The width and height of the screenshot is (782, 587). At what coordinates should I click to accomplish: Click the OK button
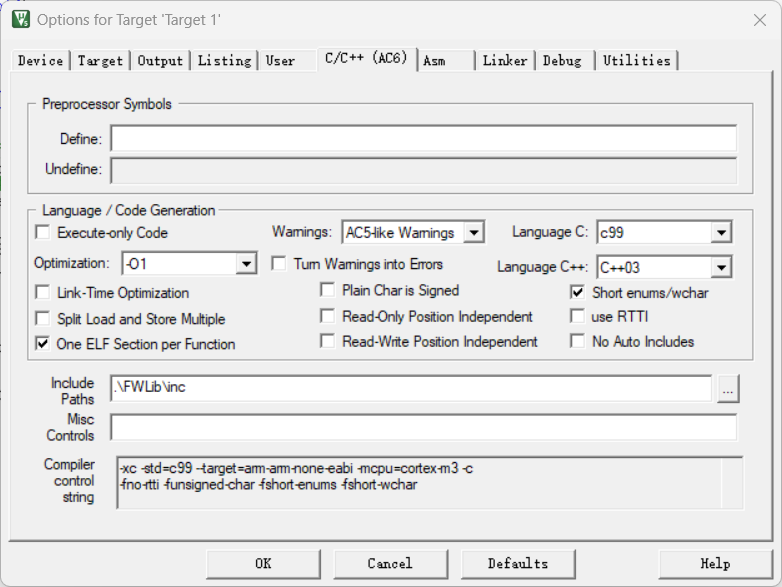263,563
